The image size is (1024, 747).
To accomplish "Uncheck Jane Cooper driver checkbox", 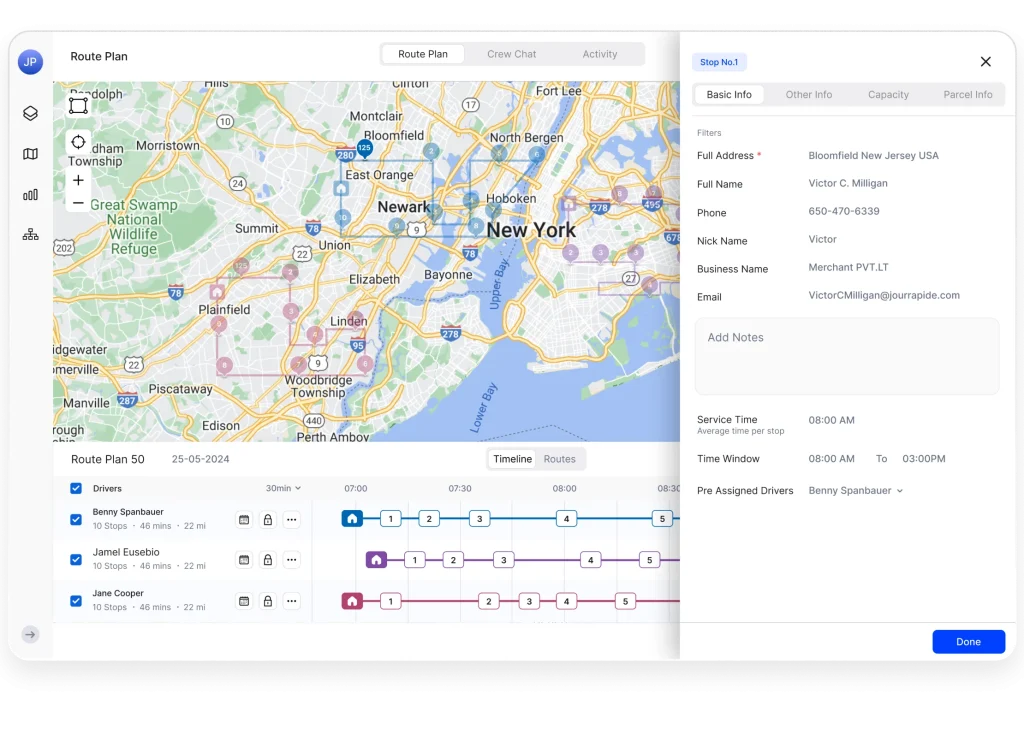I will (76, 601).
